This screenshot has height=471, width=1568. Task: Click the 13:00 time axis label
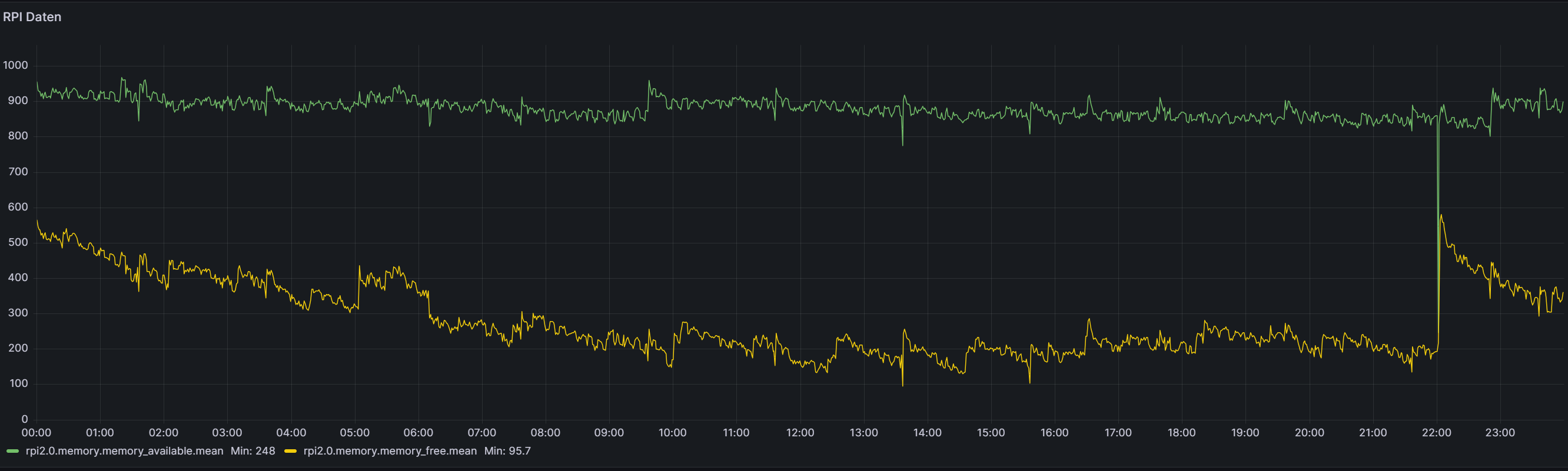863,433
